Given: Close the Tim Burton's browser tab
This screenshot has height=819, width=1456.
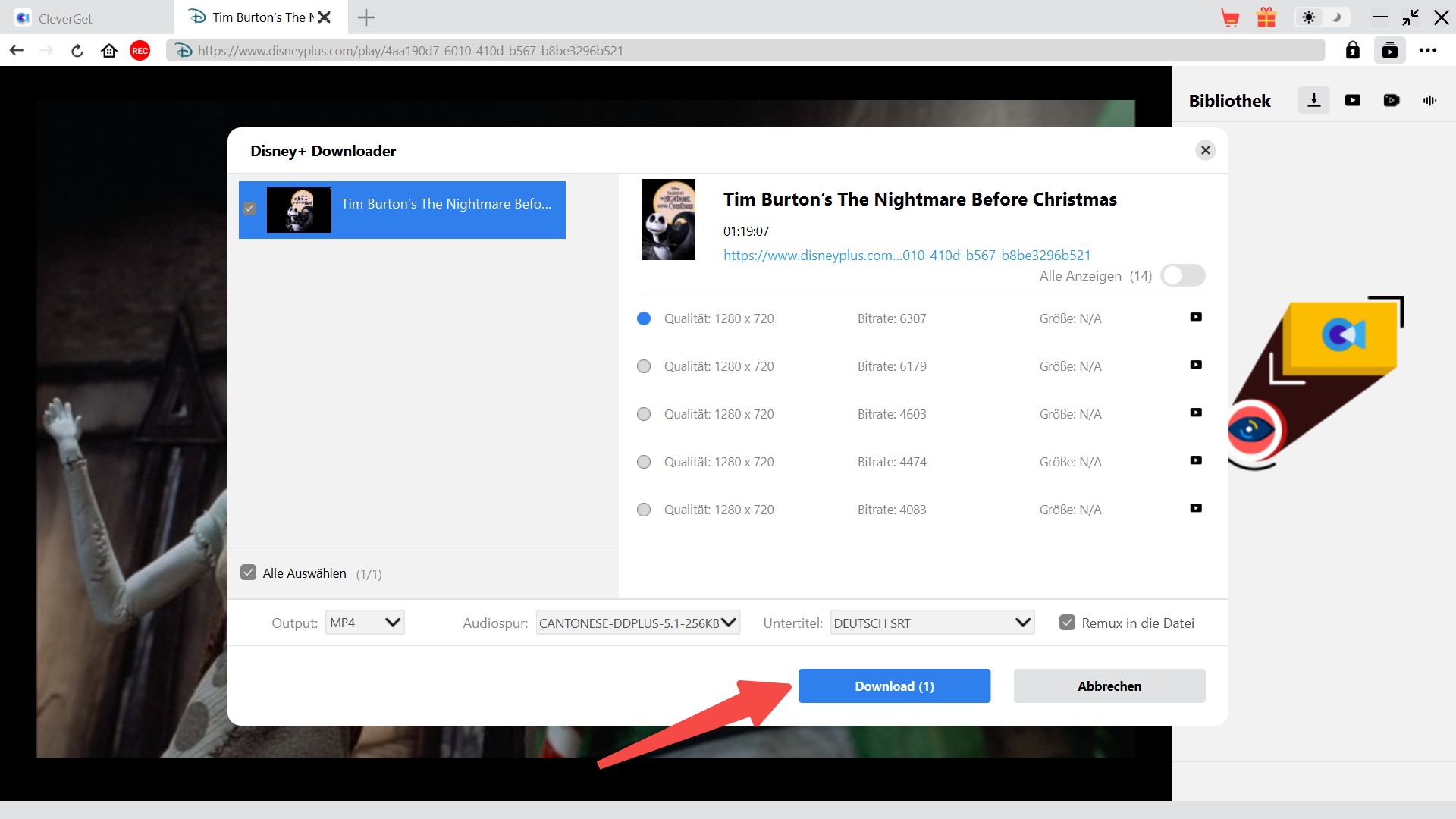Looking at the screenshot, I should tap(325, 17).
